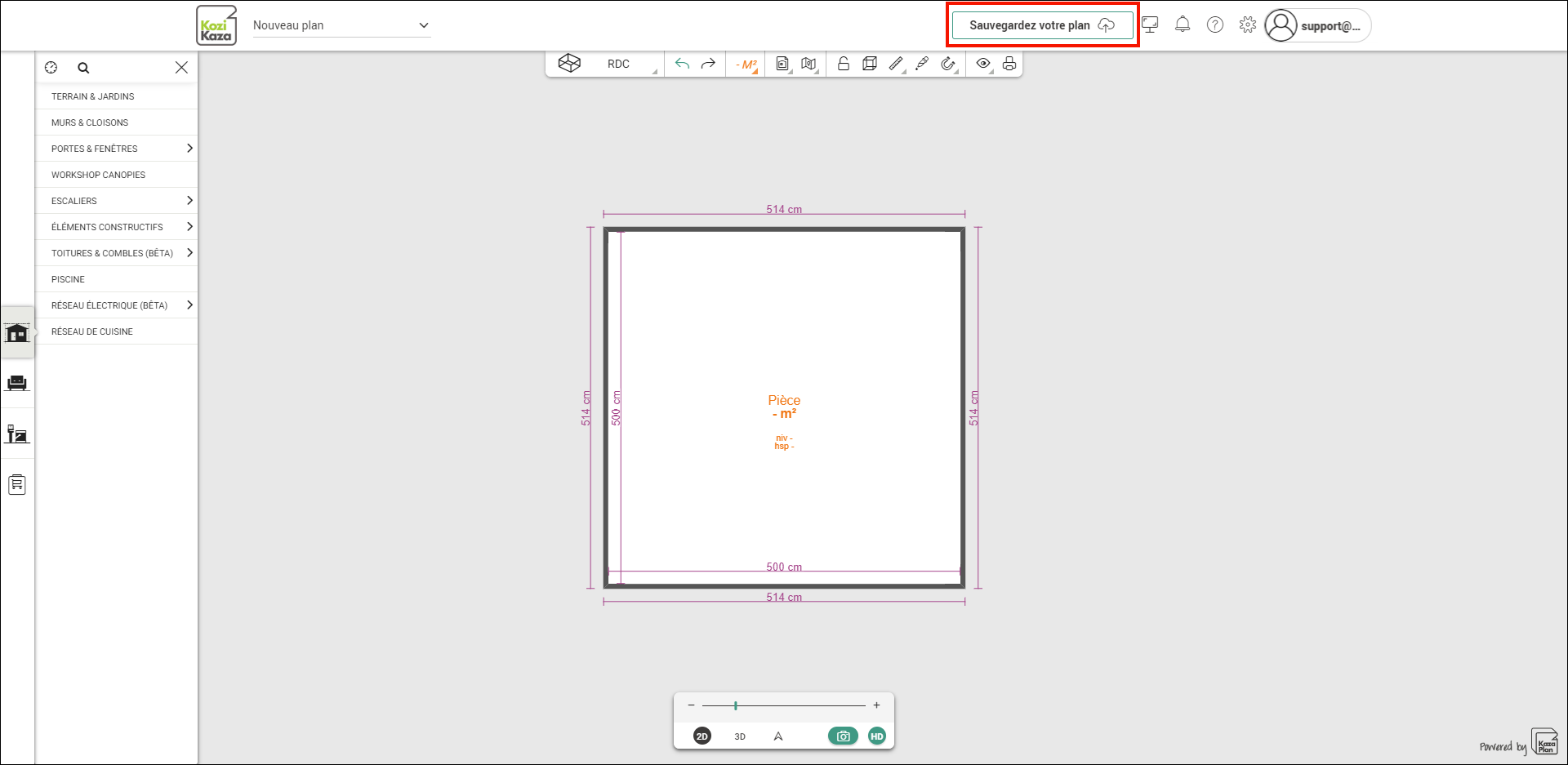This screenshot has height=765, width=1568.
Task: Open the Murs & Cloisons category
Action: [117, 122]
